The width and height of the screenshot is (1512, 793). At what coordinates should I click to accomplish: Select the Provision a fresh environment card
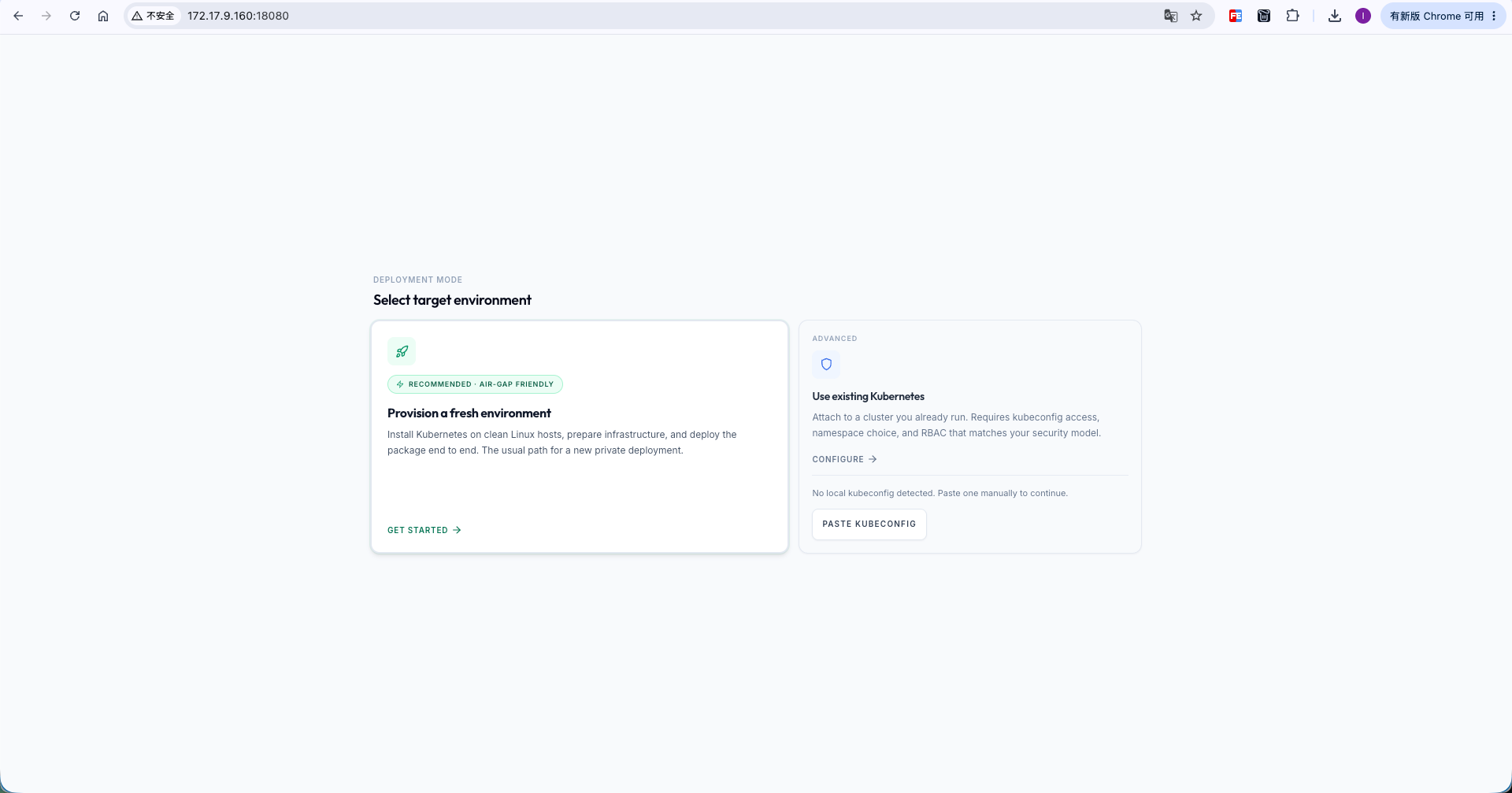pyautogui.click(x=580, y=436)
